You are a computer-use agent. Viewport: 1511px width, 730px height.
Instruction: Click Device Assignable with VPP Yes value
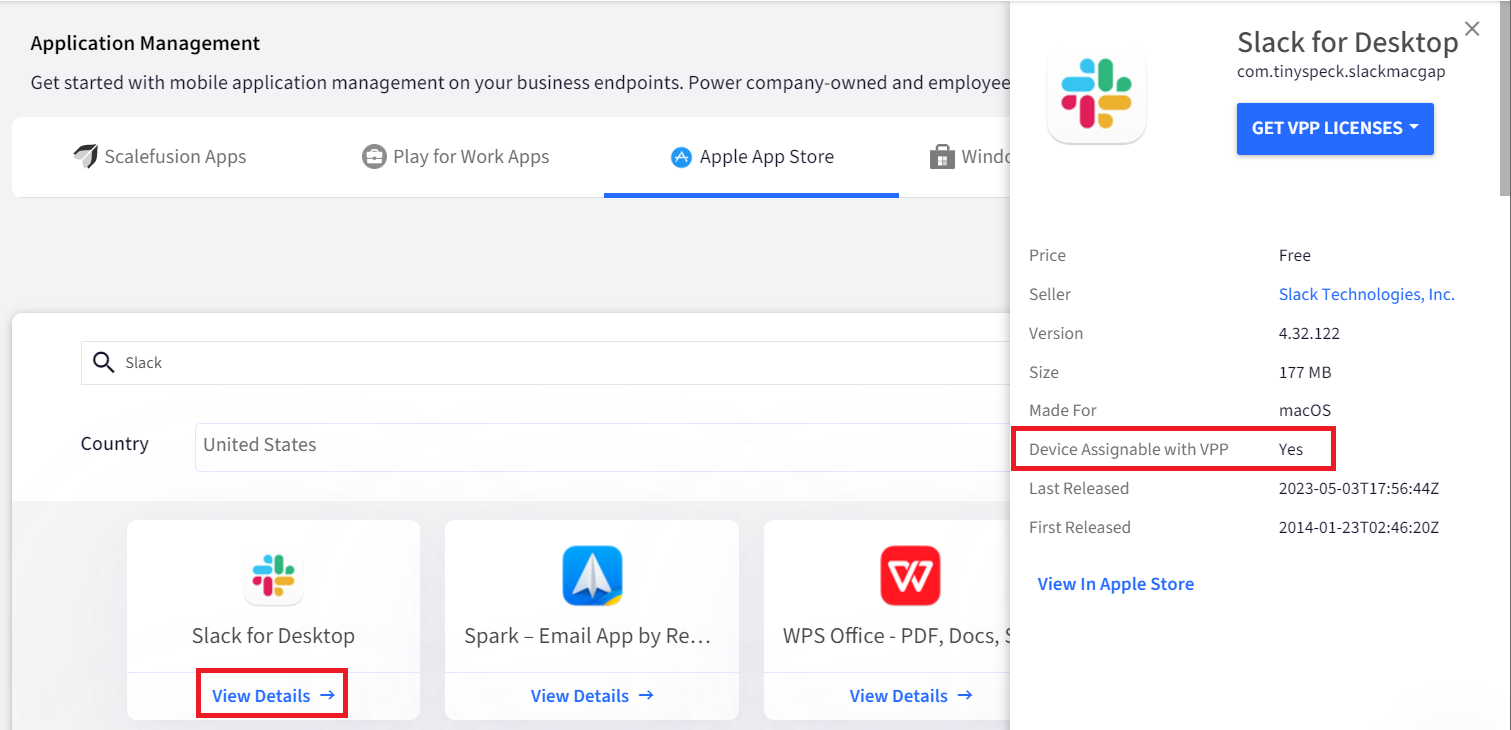coord(1291,450)
